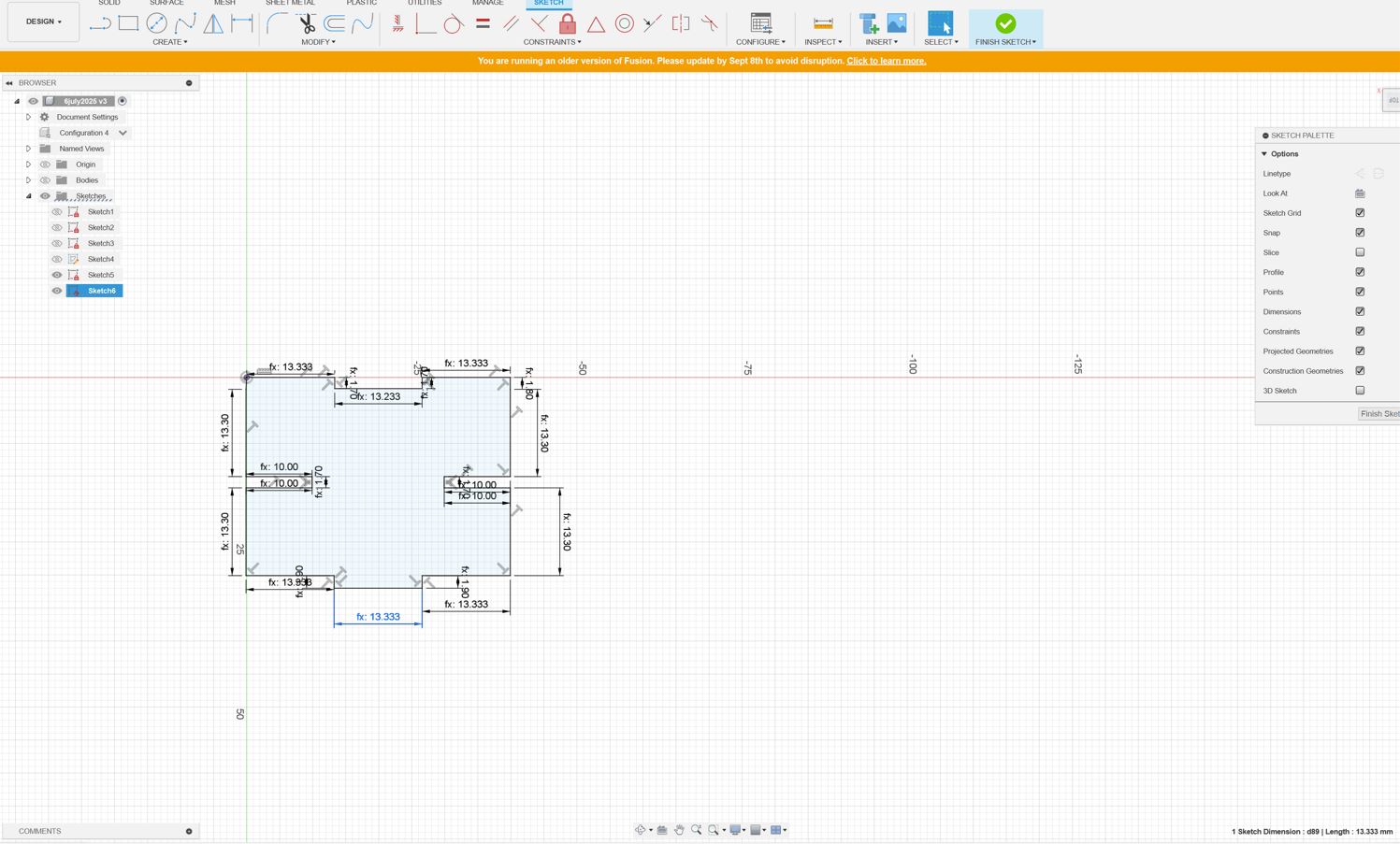The image size is (1400, 844).
Task: Select the Spline tool in Create
Action: (x=185, y=23)
